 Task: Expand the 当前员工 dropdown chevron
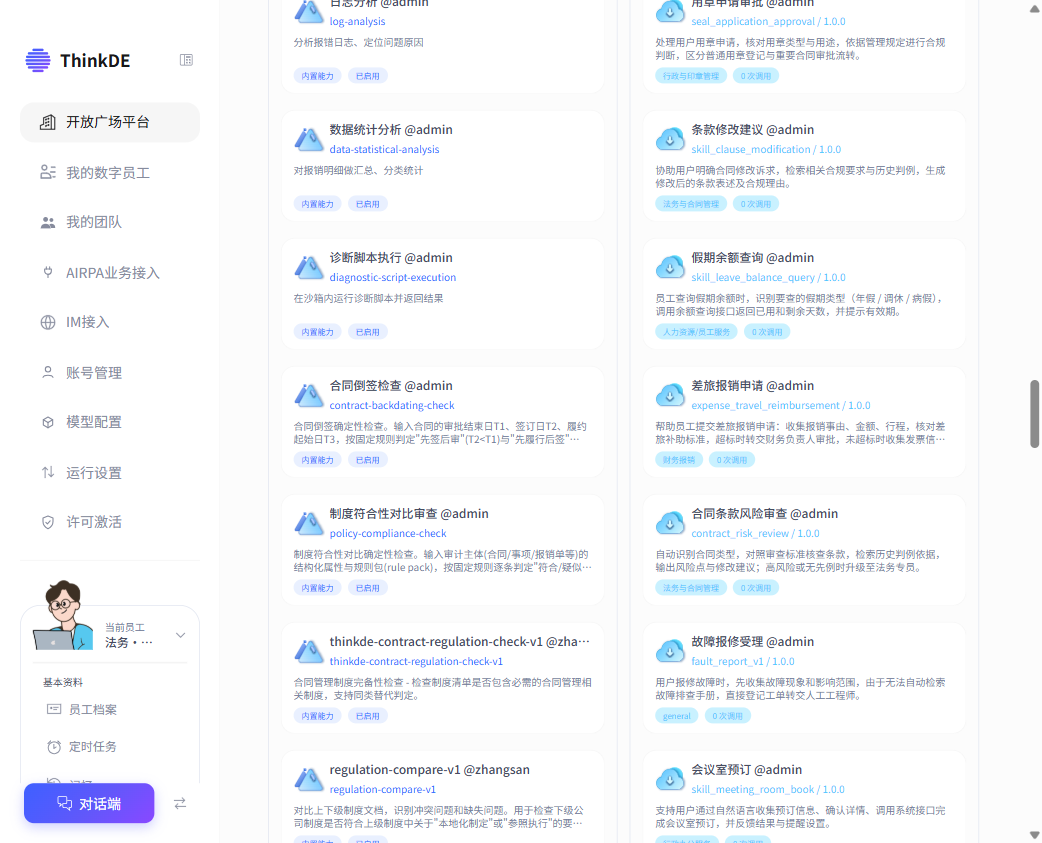pyautogui.click(x=180, y=635)
